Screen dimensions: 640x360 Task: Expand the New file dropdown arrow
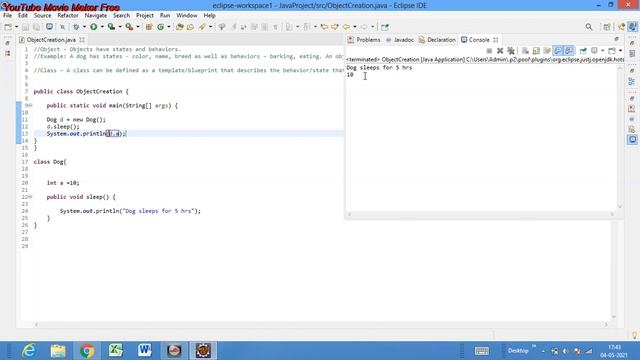[16, 27]
